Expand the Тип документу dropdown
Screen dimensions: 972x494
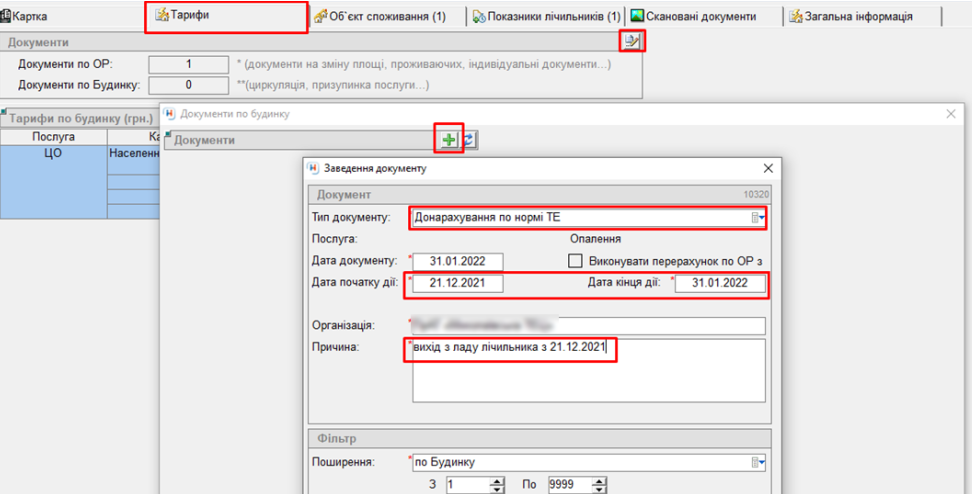coord(759,217)
